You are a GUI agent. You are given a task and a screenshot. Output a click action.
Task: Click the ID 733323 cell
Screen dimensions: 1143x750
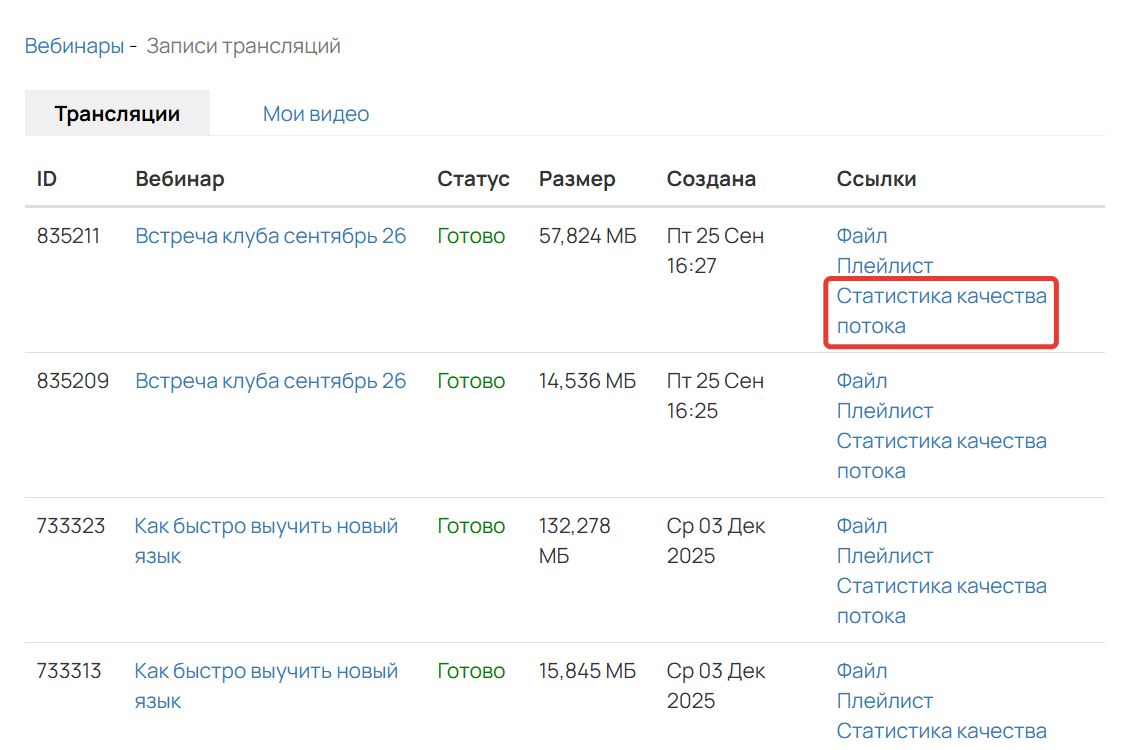(x=71, y=526)
